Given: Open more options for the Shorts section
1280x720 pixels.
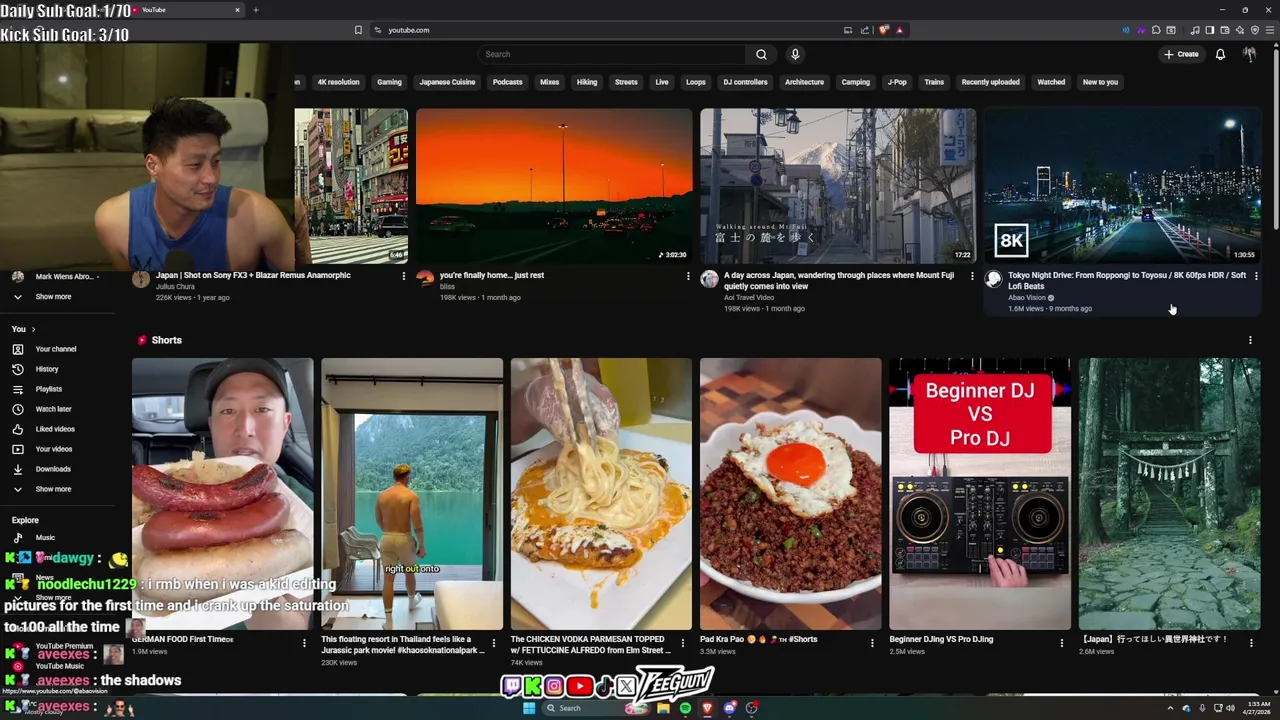Looking at the screenshot, I should (x=1250, y=340).
